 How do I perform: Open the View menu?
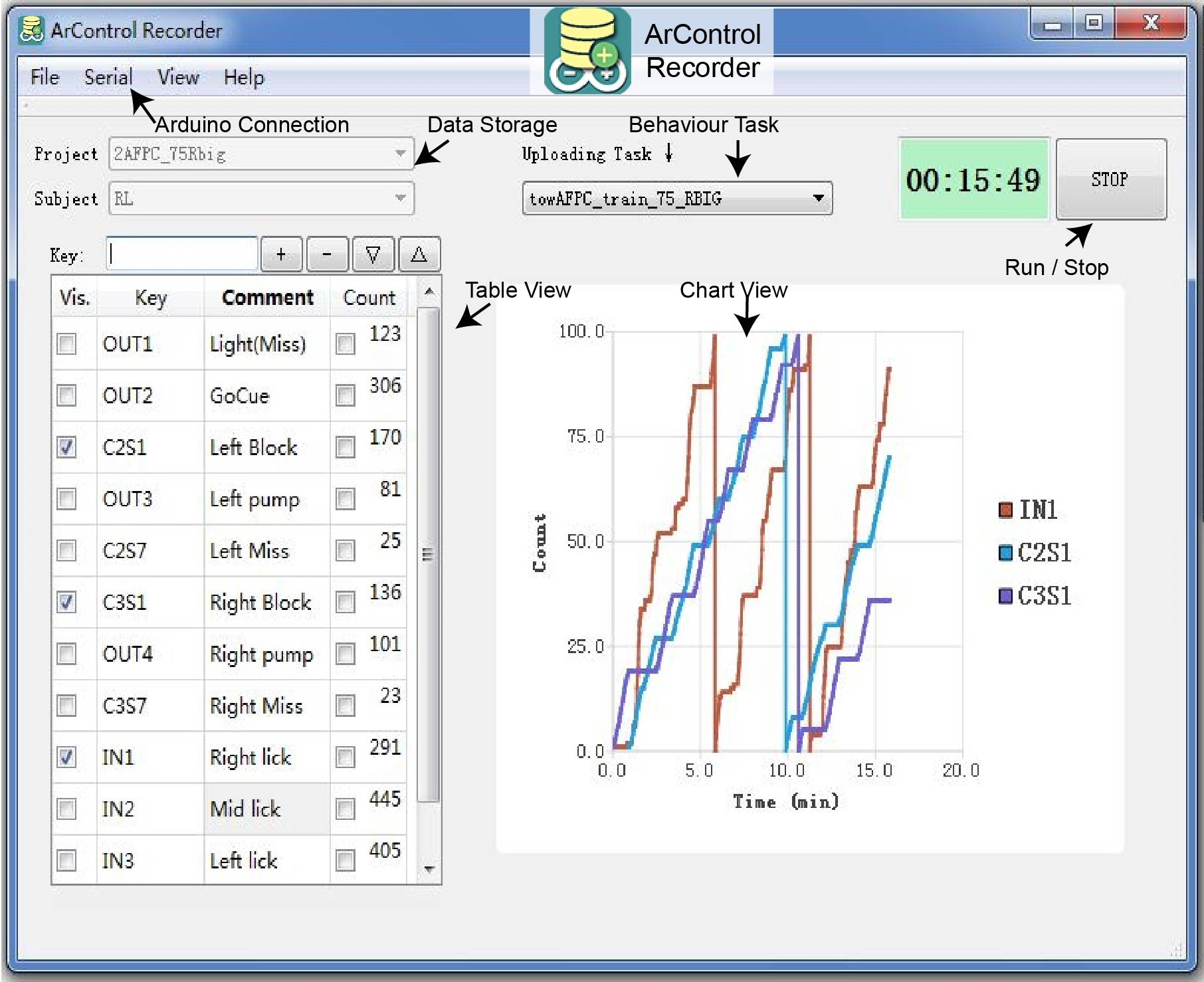tap(178, 78)
